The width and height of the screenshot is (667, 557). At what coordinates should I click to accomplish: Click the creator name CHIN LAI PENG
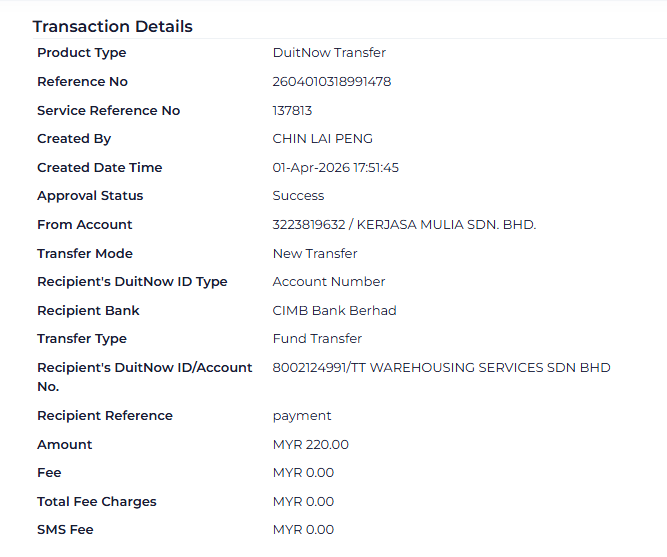pyautogui.click(x=322, y=139)
